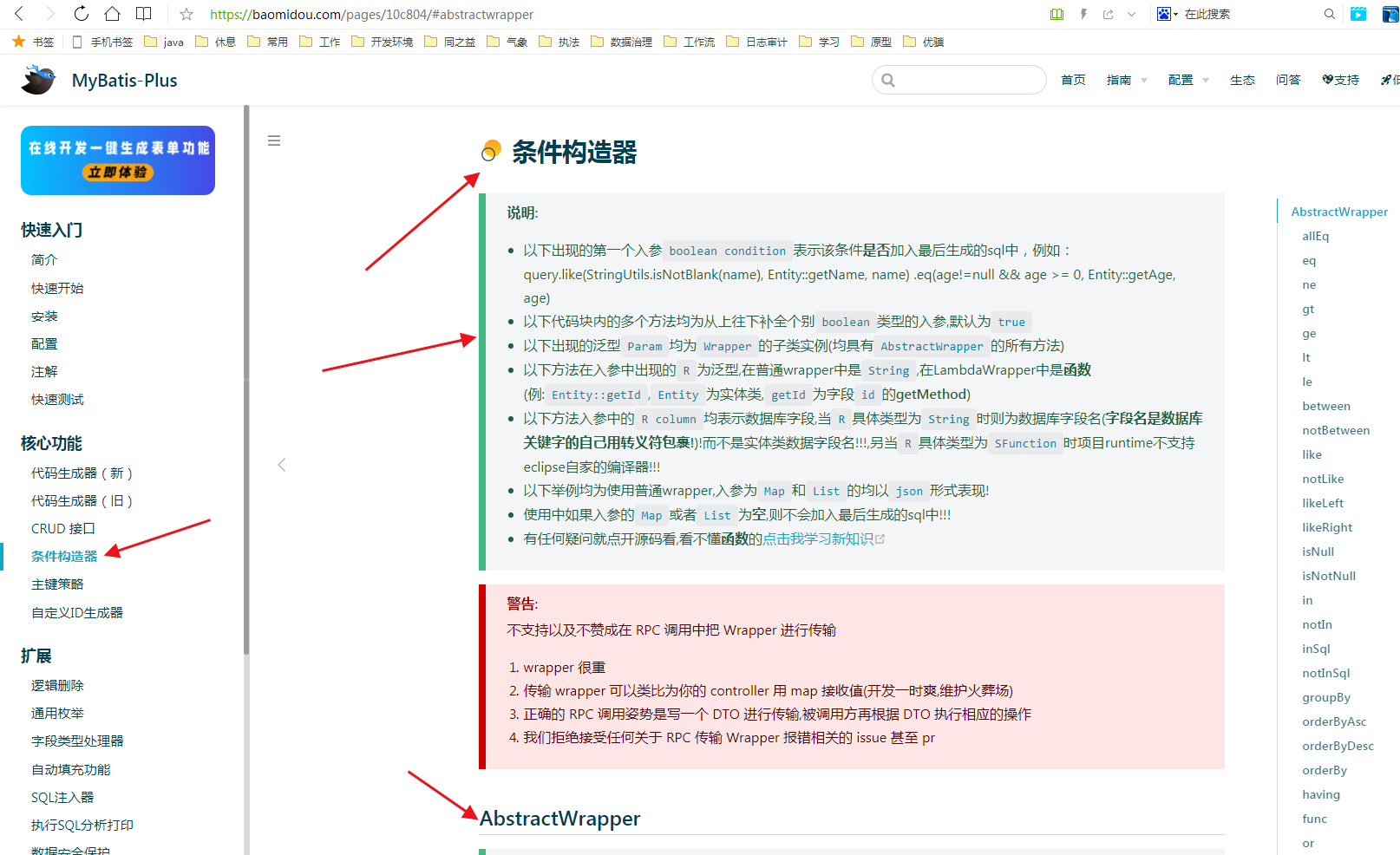Open the 优骥 bookmark folder
The image size is (1400, 855).
coord(924,42)
